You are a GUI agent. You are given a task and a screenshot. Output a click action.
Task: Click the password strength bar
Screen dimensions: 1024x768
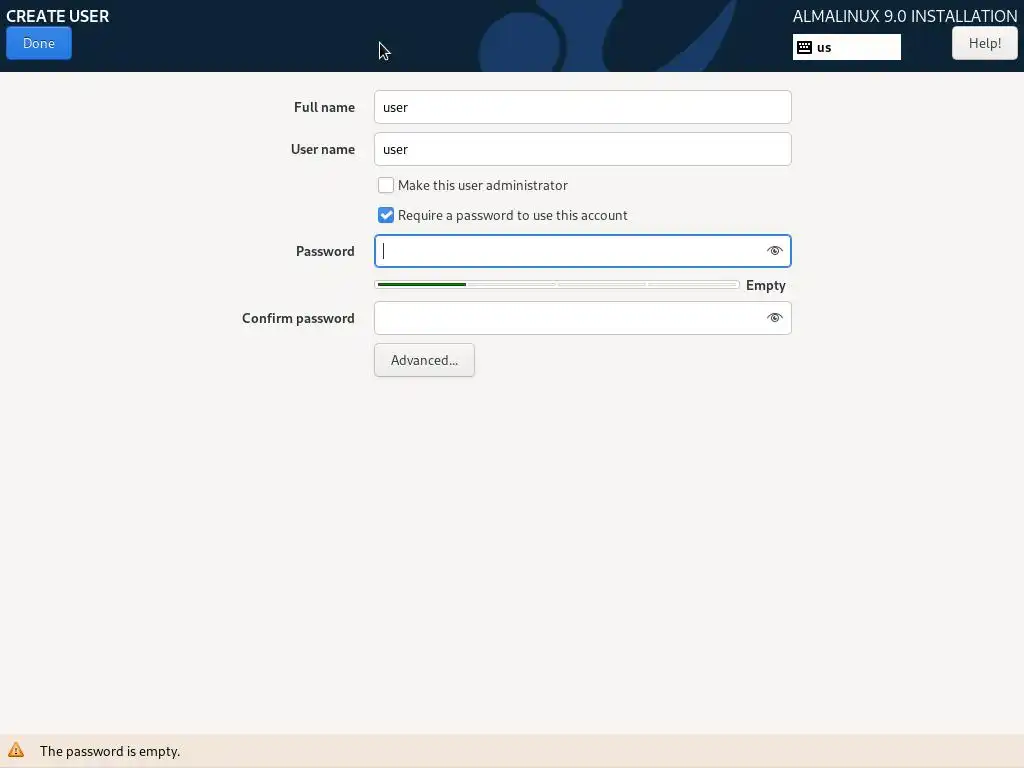click(x=557, y=285)
